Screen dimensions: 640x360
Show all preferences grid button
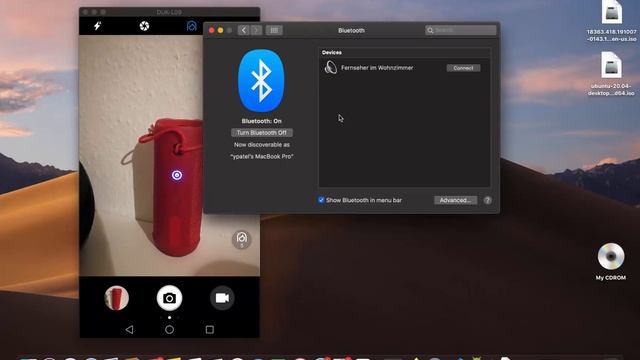click(x=274, y=30)
